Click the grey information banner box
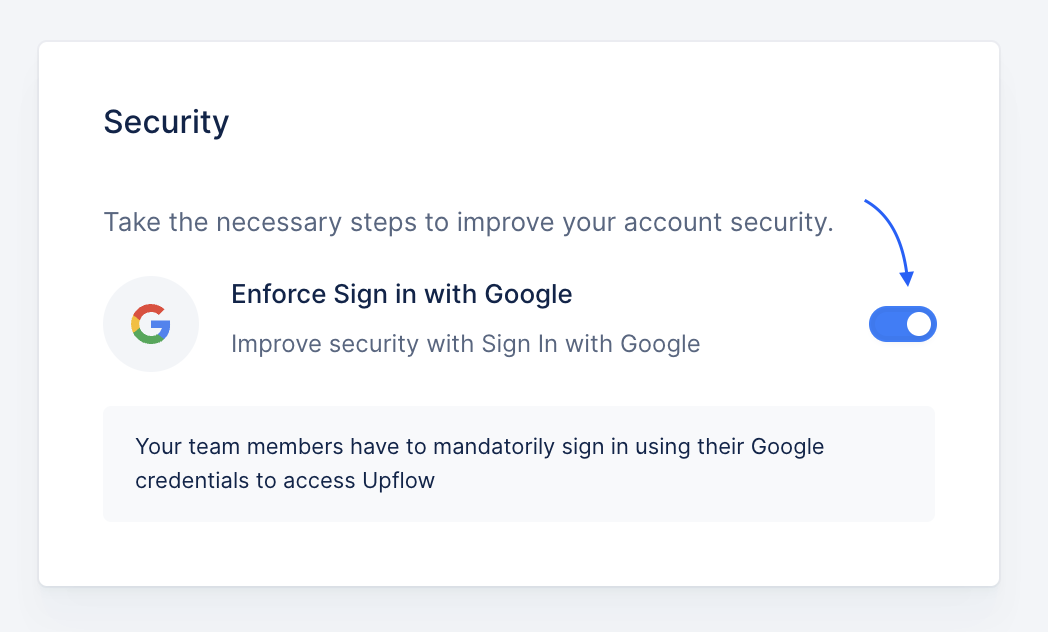 (x=519, y=464)
